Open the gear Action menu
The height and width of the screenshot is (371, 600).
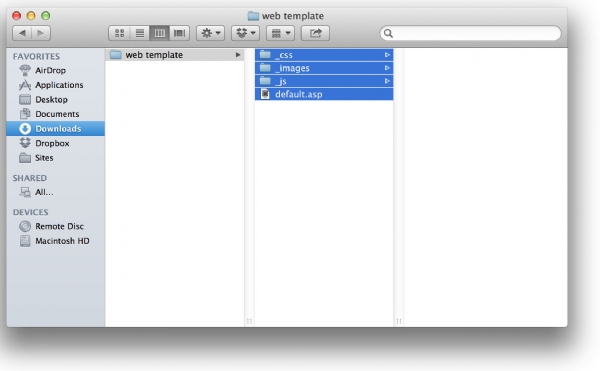(210, 33)
